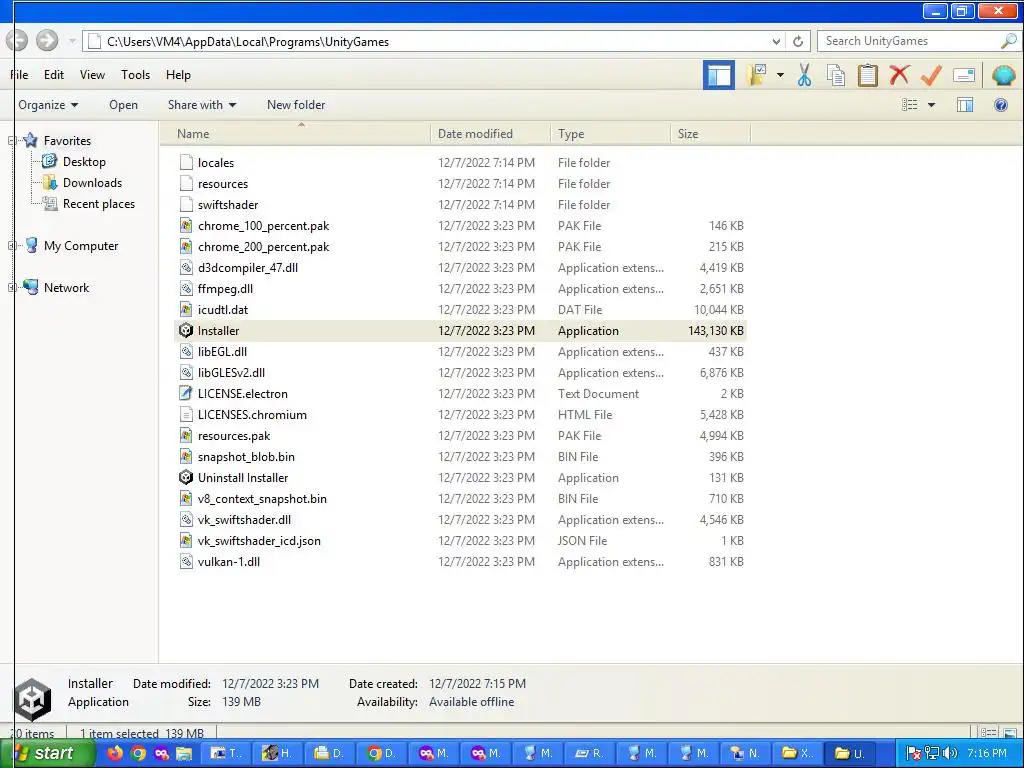This screenshot has width=1024, height=768.
Task: Select vk_swiftshader_icd.json file
Action: [x=259, y=541]
